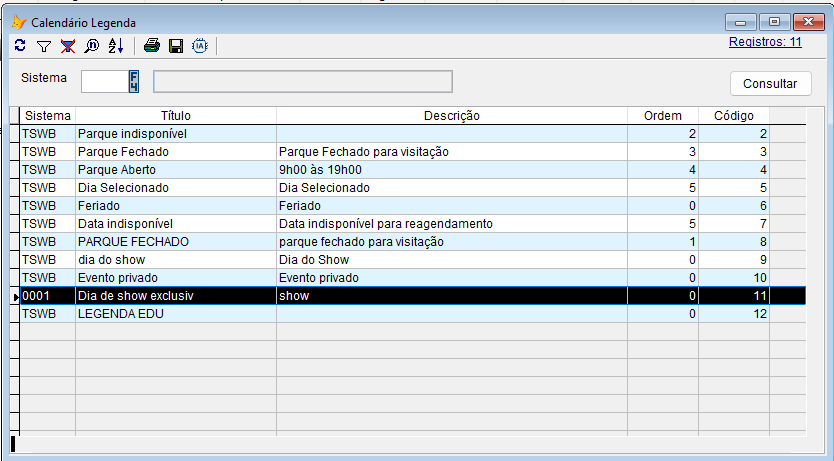834x461 pixels.
Task: Print the list using the printer icon
Action: point(152,46)
